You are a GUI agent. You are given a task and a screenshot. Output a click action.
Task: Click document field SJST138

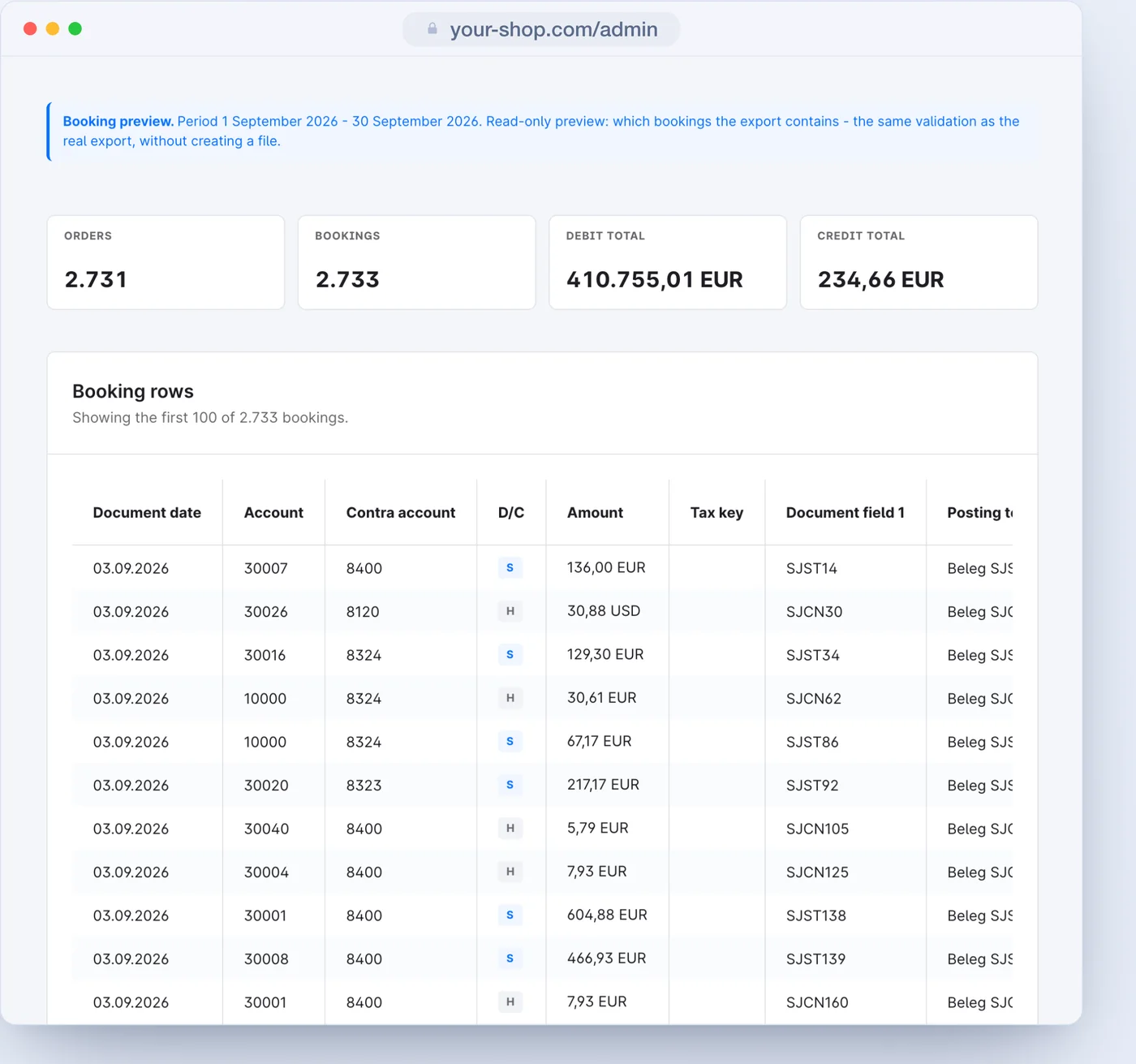pyautogui.click(x=816, y=915)
